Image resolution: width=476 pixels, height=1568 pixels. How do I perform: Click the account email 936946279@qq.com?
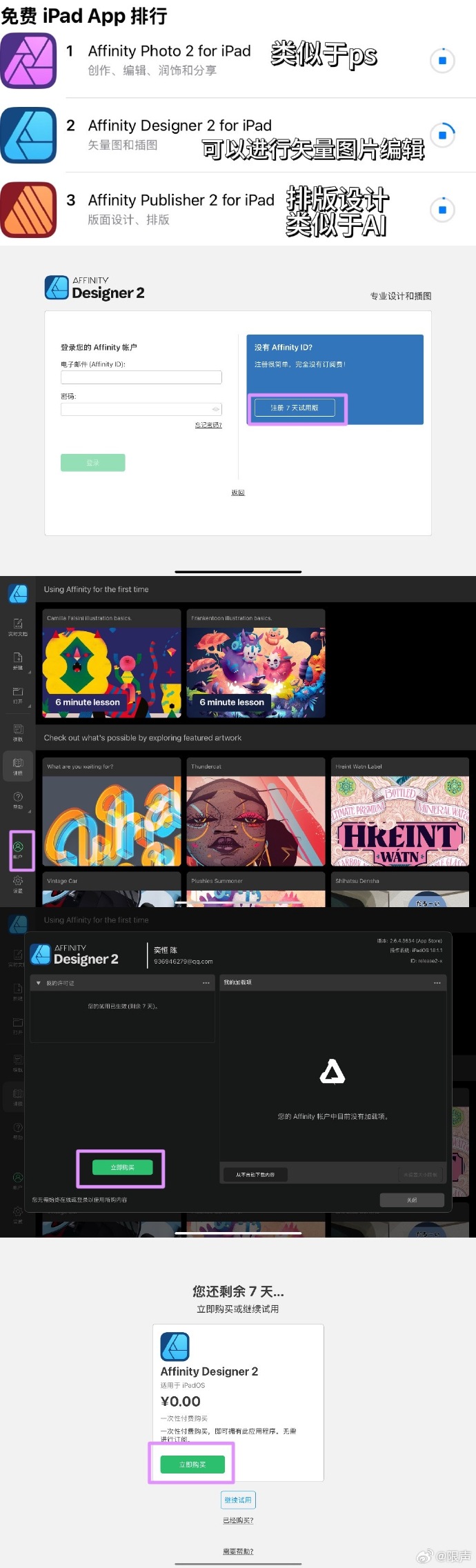pos(184,961)
